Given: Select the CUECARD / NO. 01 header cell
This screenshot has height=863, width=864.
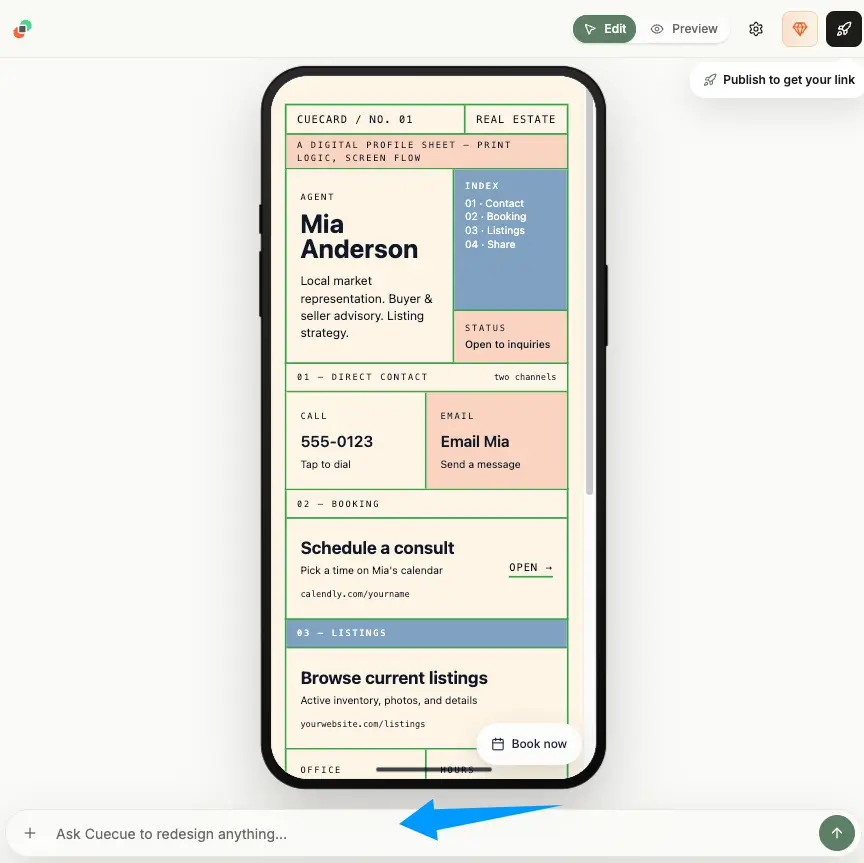Looking at the screenshot, I should [x=375, y=119].
